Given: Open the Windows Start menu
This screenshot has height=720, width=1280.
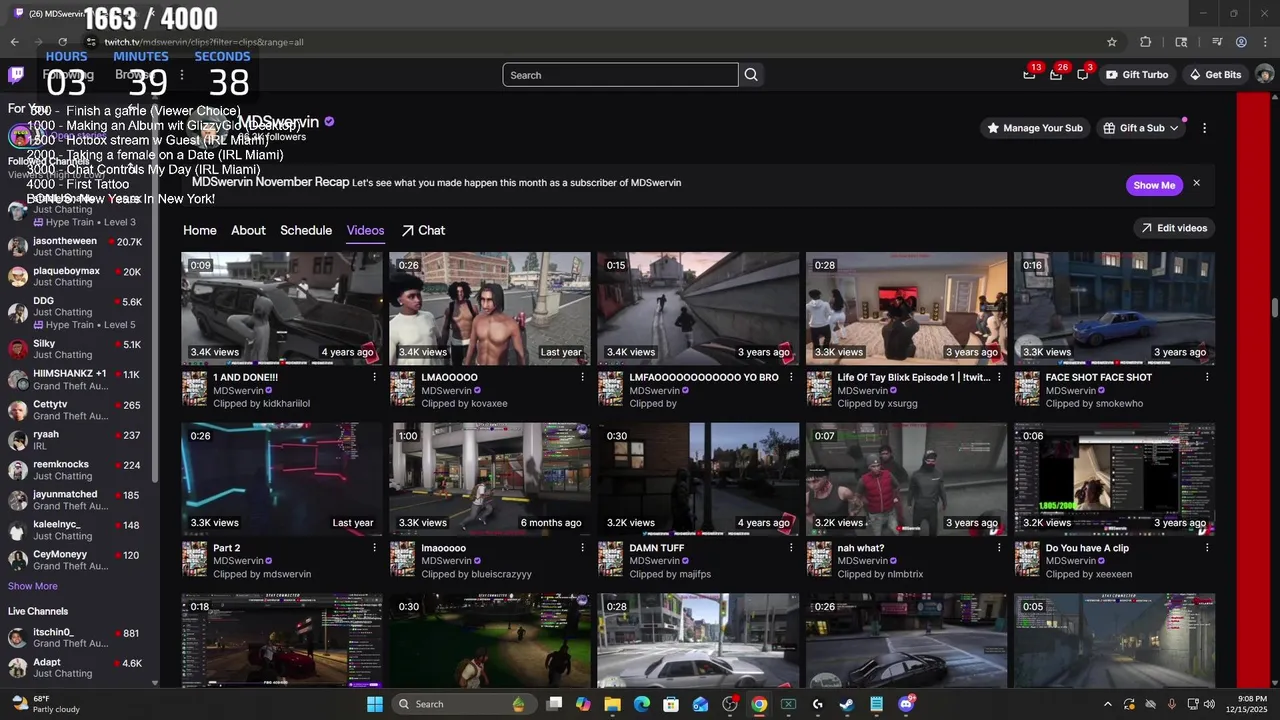Looking at the screenshot, I should pos(374,704).
